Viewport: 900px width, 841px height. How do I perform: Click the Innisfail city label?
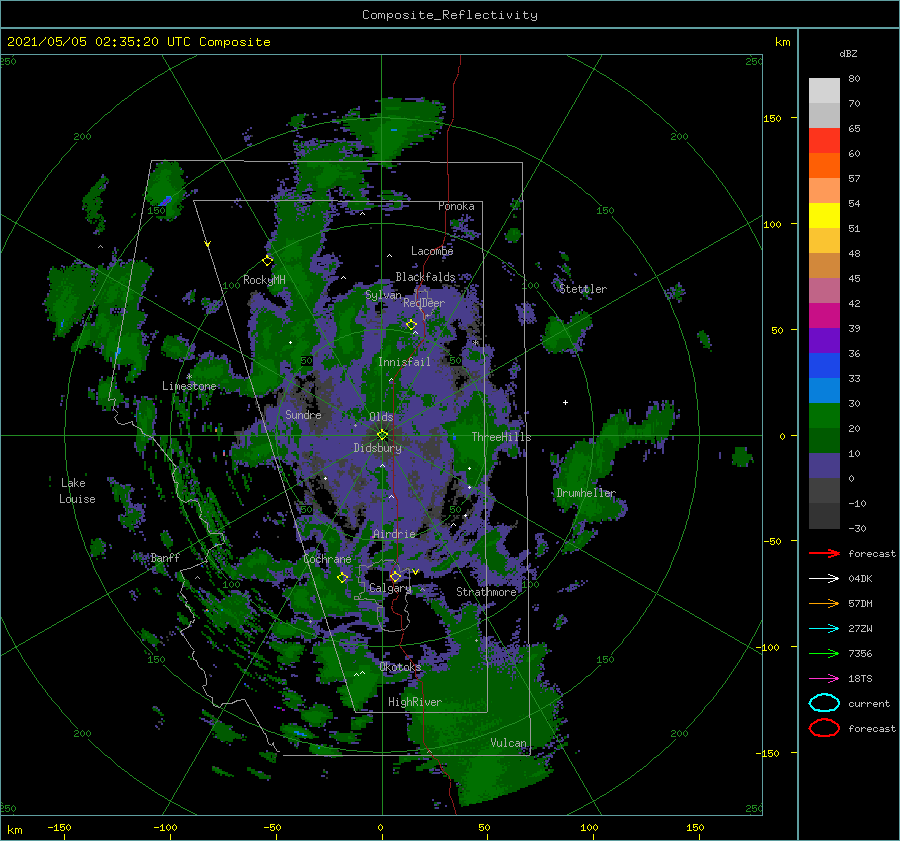pos(404,362)
